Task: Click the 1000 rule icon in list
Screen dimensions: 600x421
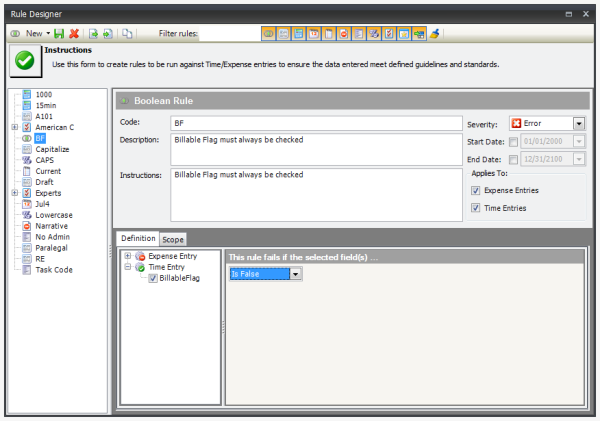Action: [27, 94]
